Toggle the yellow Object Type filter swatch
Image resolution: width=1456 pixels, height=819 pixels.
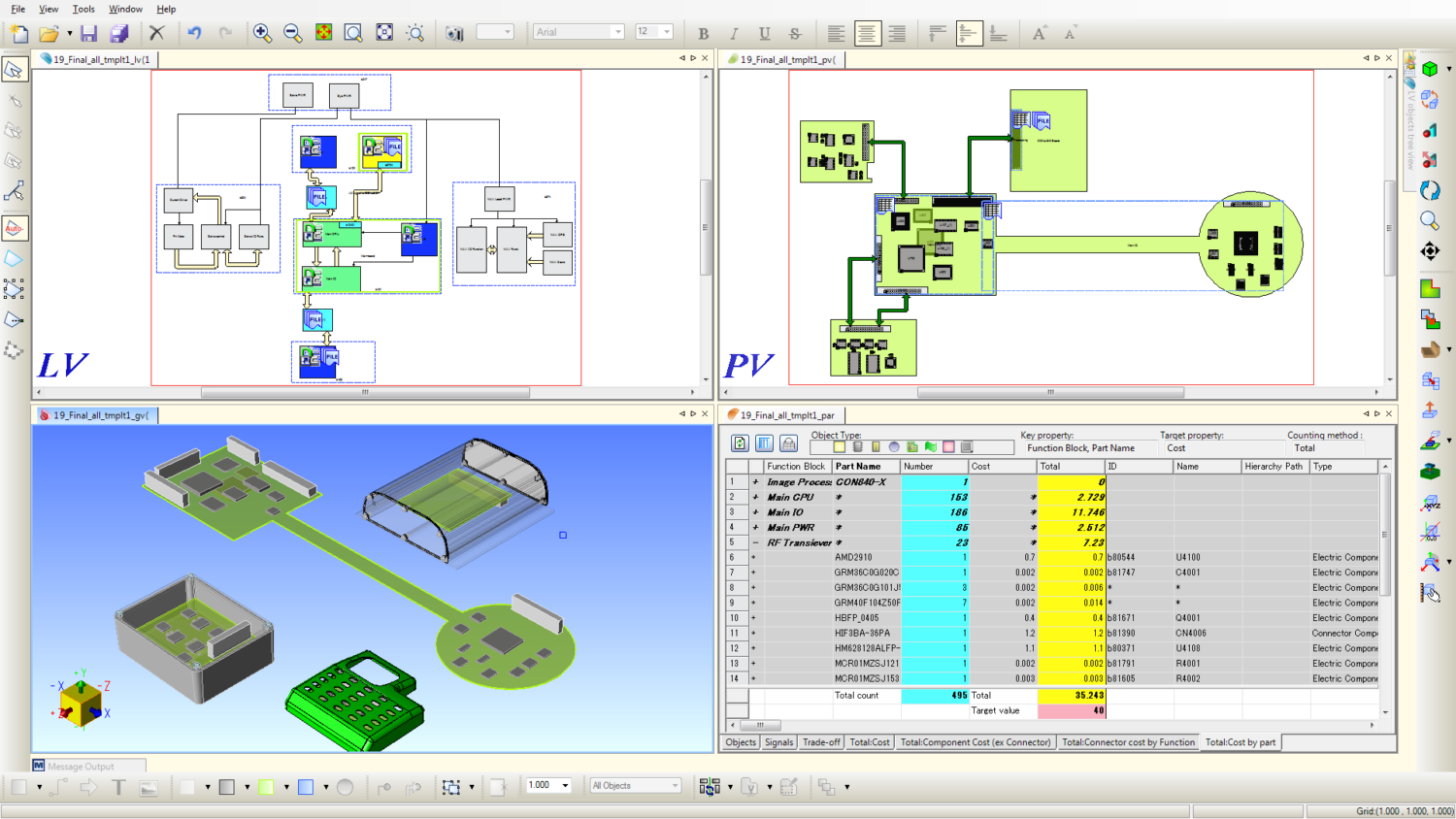839,447
